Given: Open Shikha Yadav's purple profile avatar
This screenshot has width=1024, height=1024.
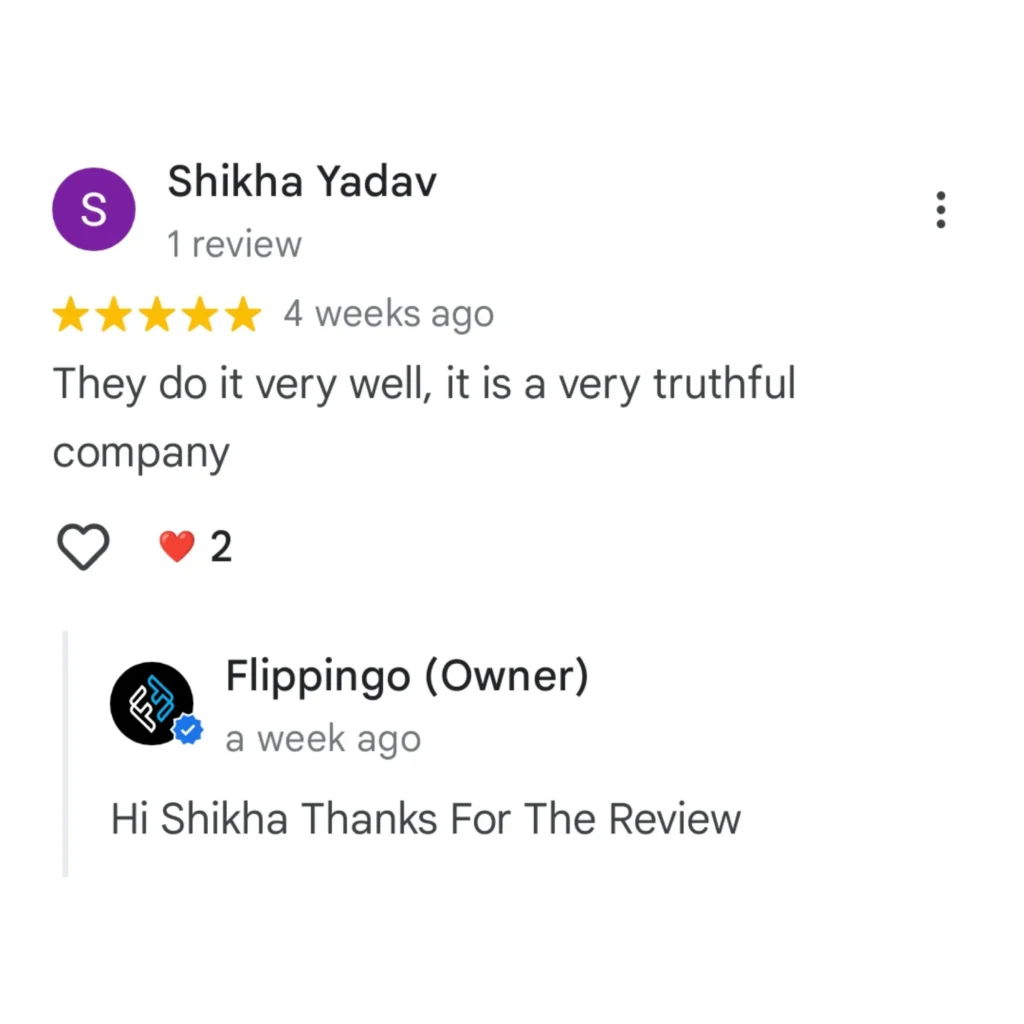Looking at the screenshot, I should [x=93, y=209].
